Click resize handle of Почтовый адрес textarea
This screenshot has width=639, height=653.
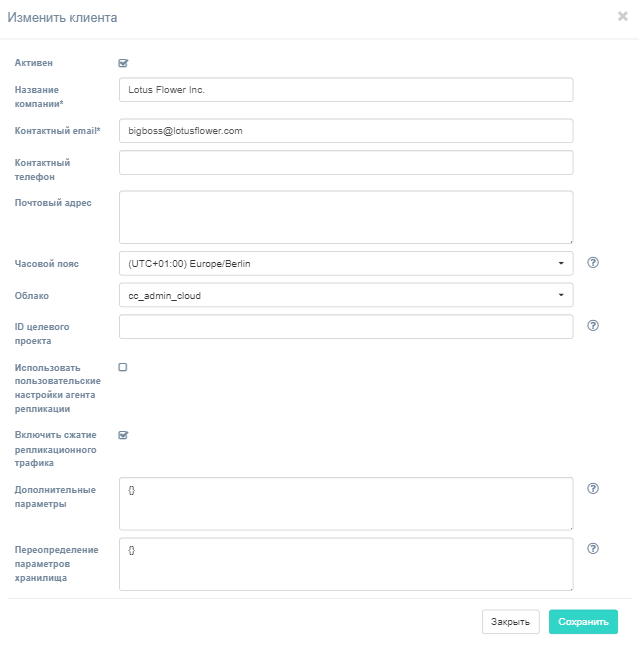(569, 239)
